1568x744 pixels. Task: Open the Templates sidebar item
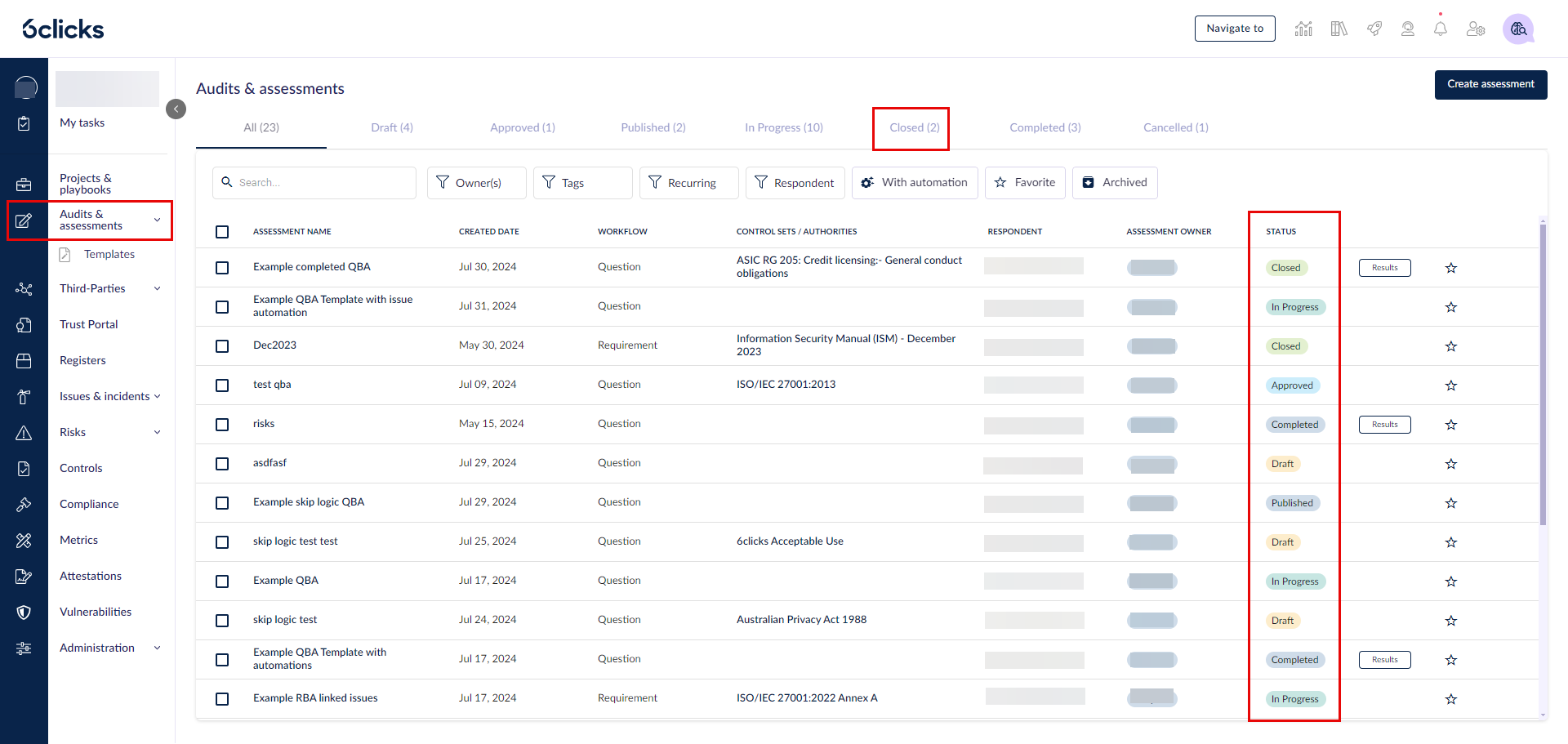coord(109,255)
